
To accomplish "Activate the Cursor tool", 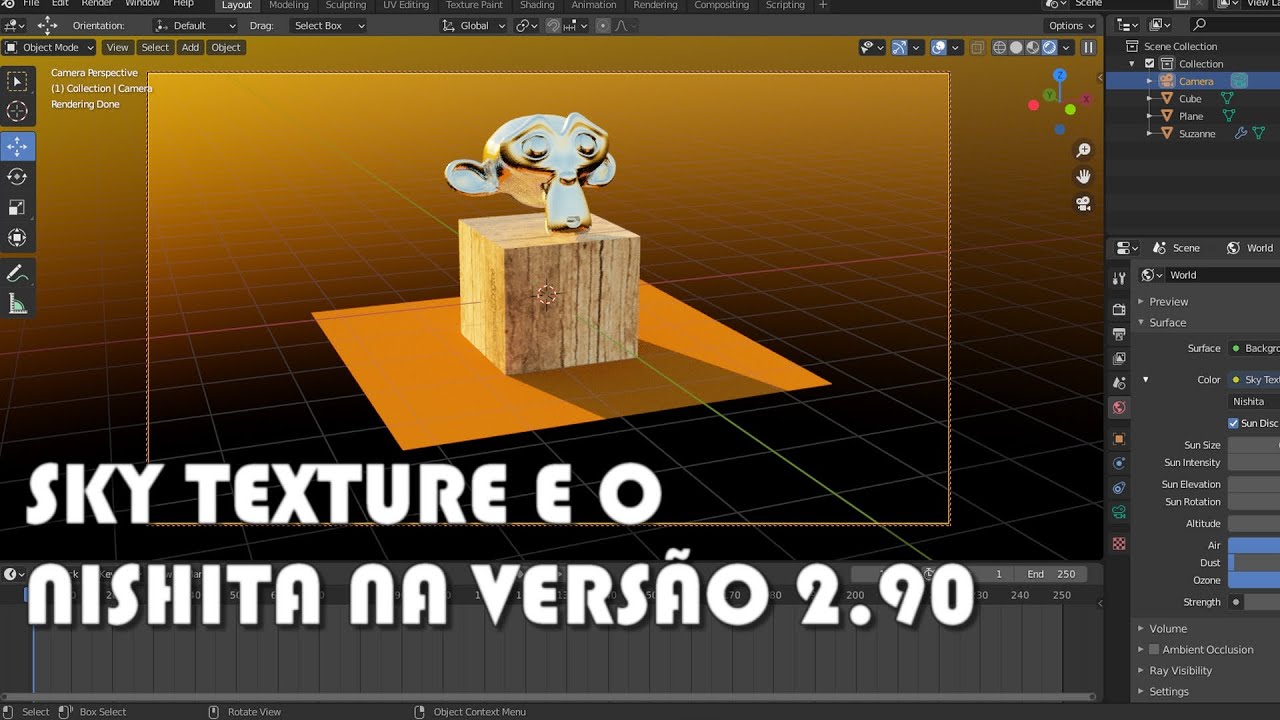I will pos(17,112).
